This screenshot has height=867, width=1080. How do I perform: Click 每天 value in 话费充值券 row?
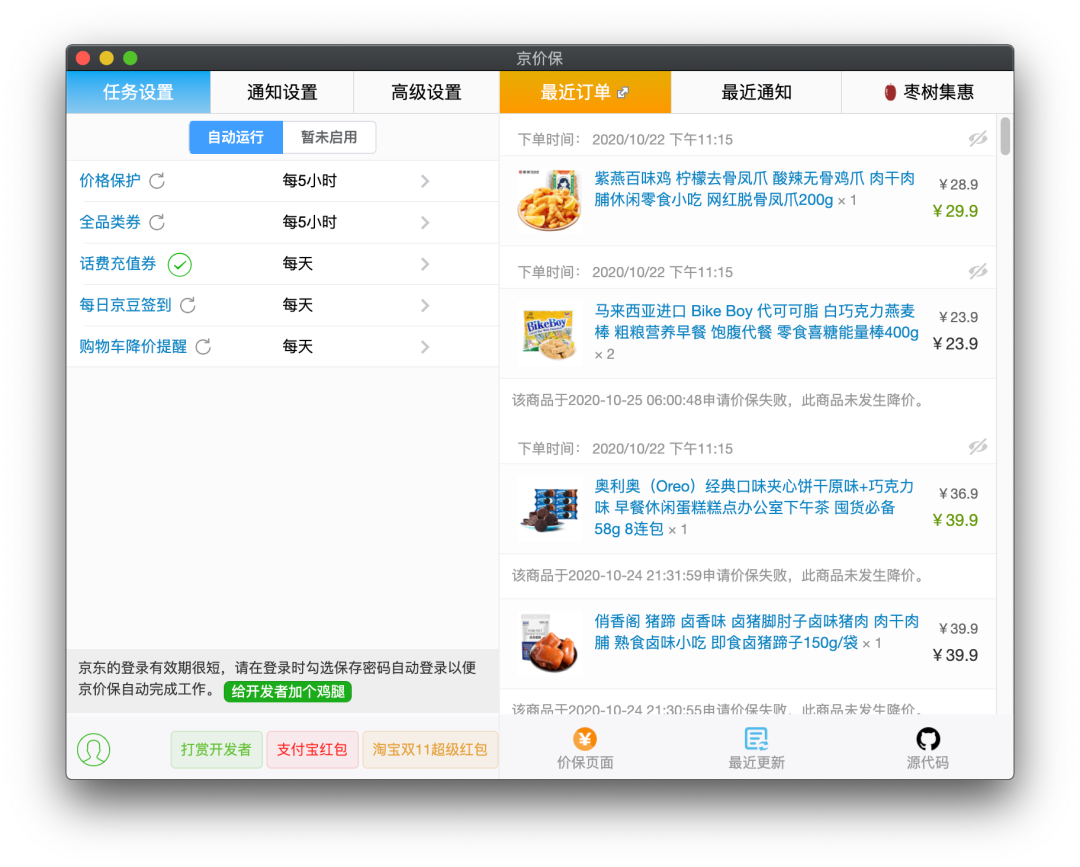coord(298,264)
